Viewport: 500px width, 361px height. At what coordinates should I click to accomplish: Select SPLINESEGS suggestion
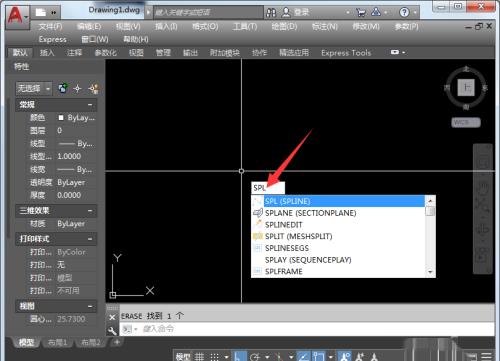click(x=338, y=248)
